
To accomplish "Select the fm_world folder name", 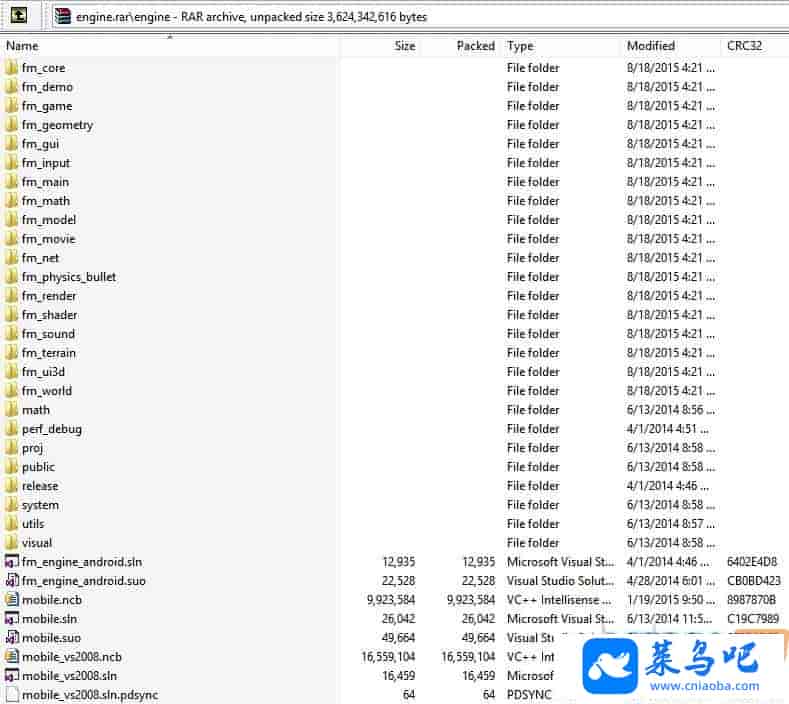I will (47, 391).
